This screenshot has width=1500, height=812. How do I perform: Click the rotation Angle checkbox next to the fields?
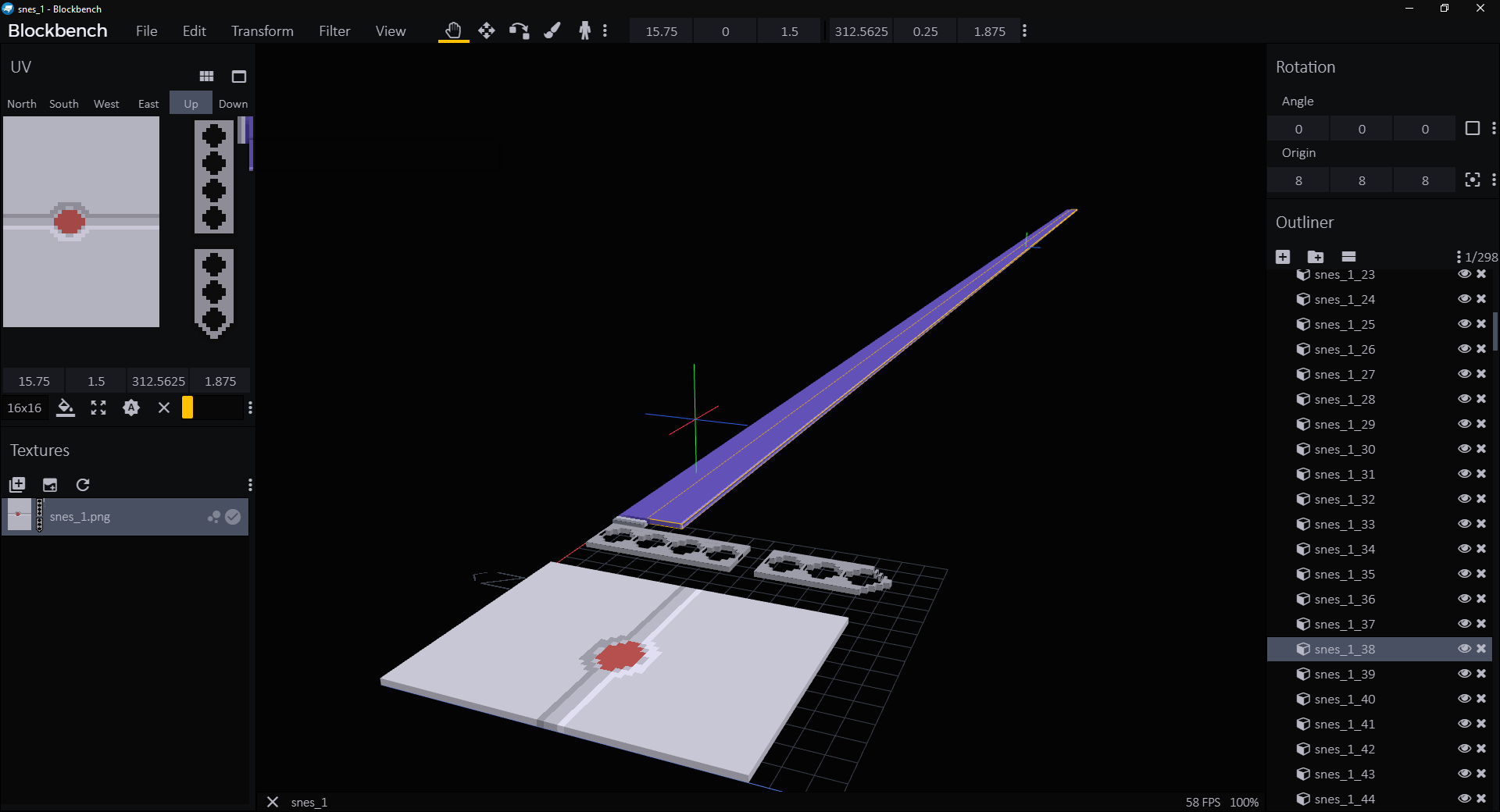(1473, 128)
